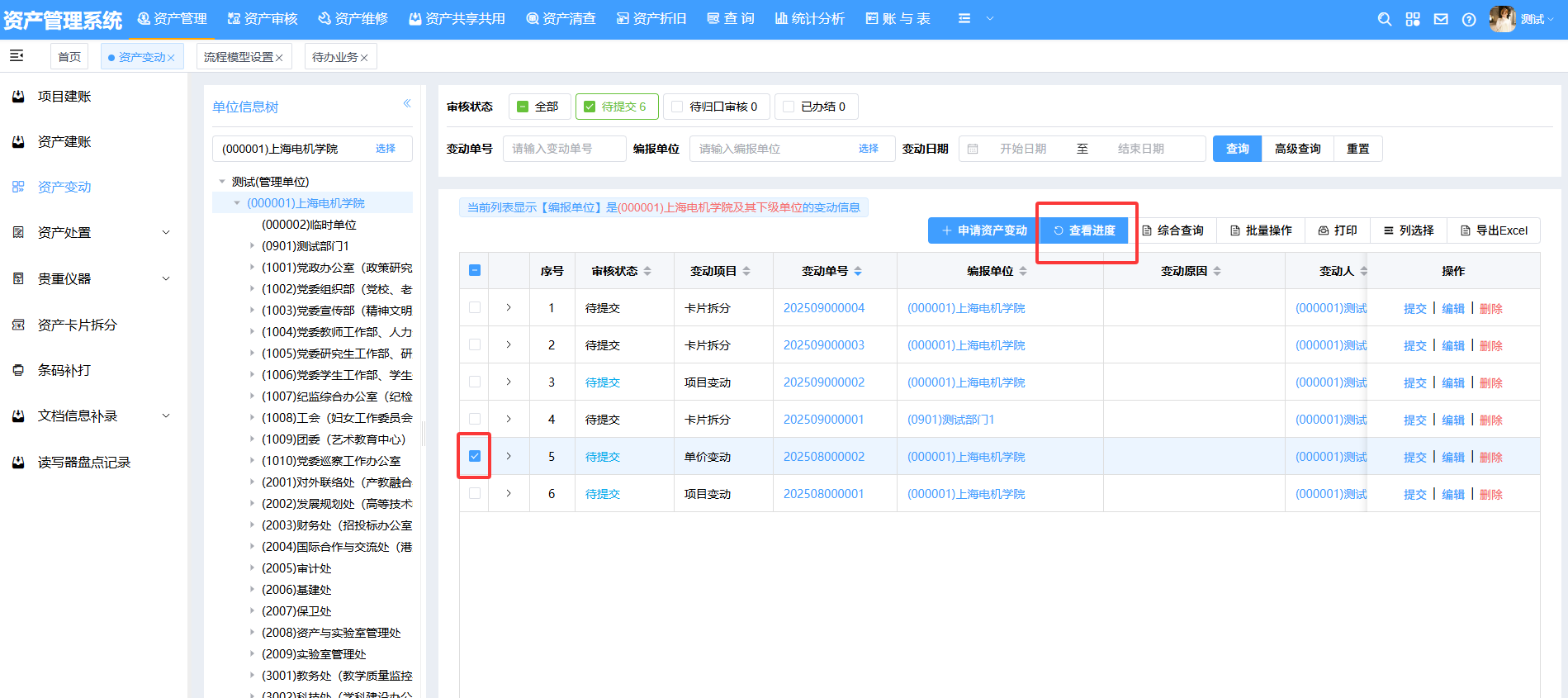Collapse sidebar with the hamburger icon
Image resolution: width=1568 pixels, height=698 pixels.
coord(17,56)
